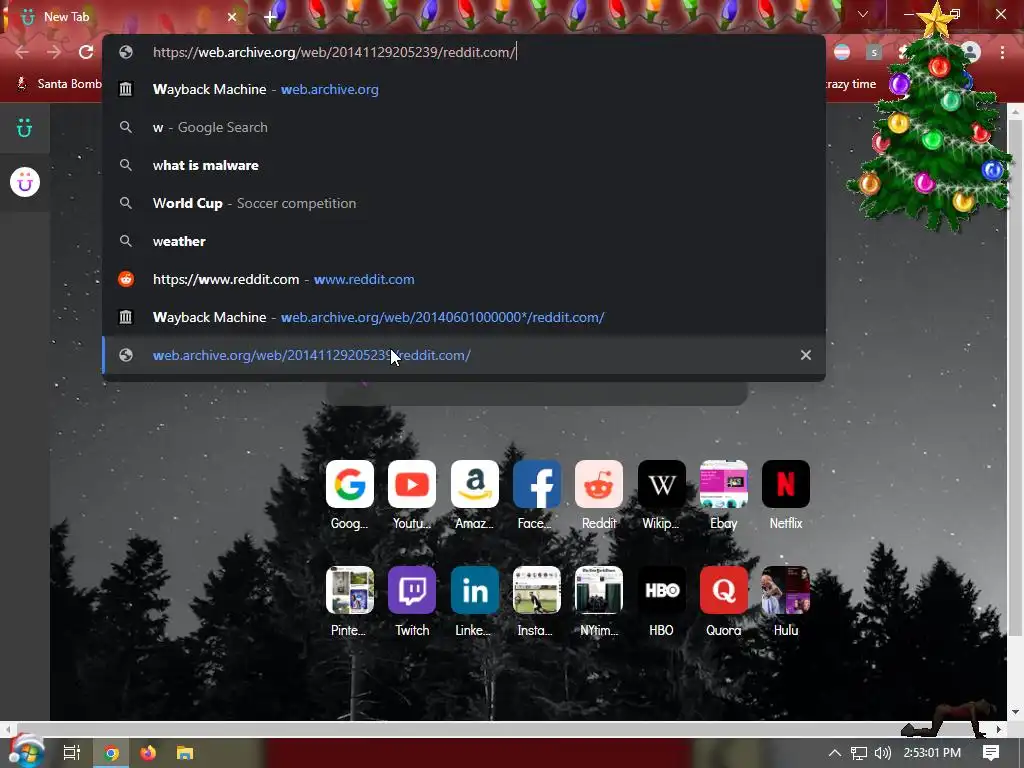
Task: Select the 'World Cup' soccer suggestion
Action: click(464, 203)
